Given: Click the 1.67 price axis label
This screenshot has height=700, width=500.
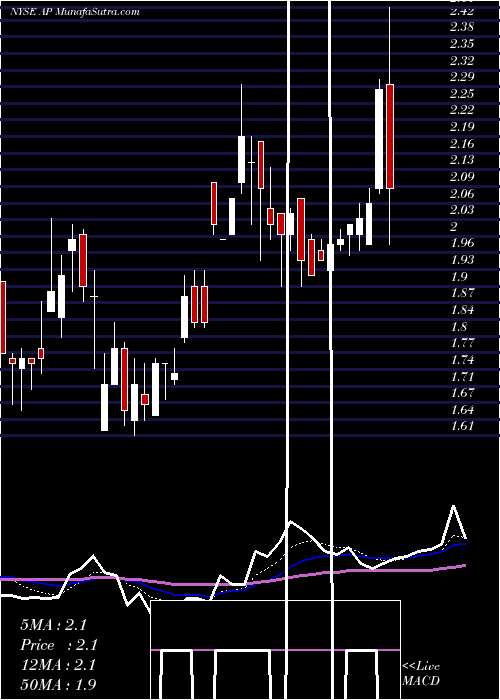Looking at the screenshot, I should coord(462,393).
